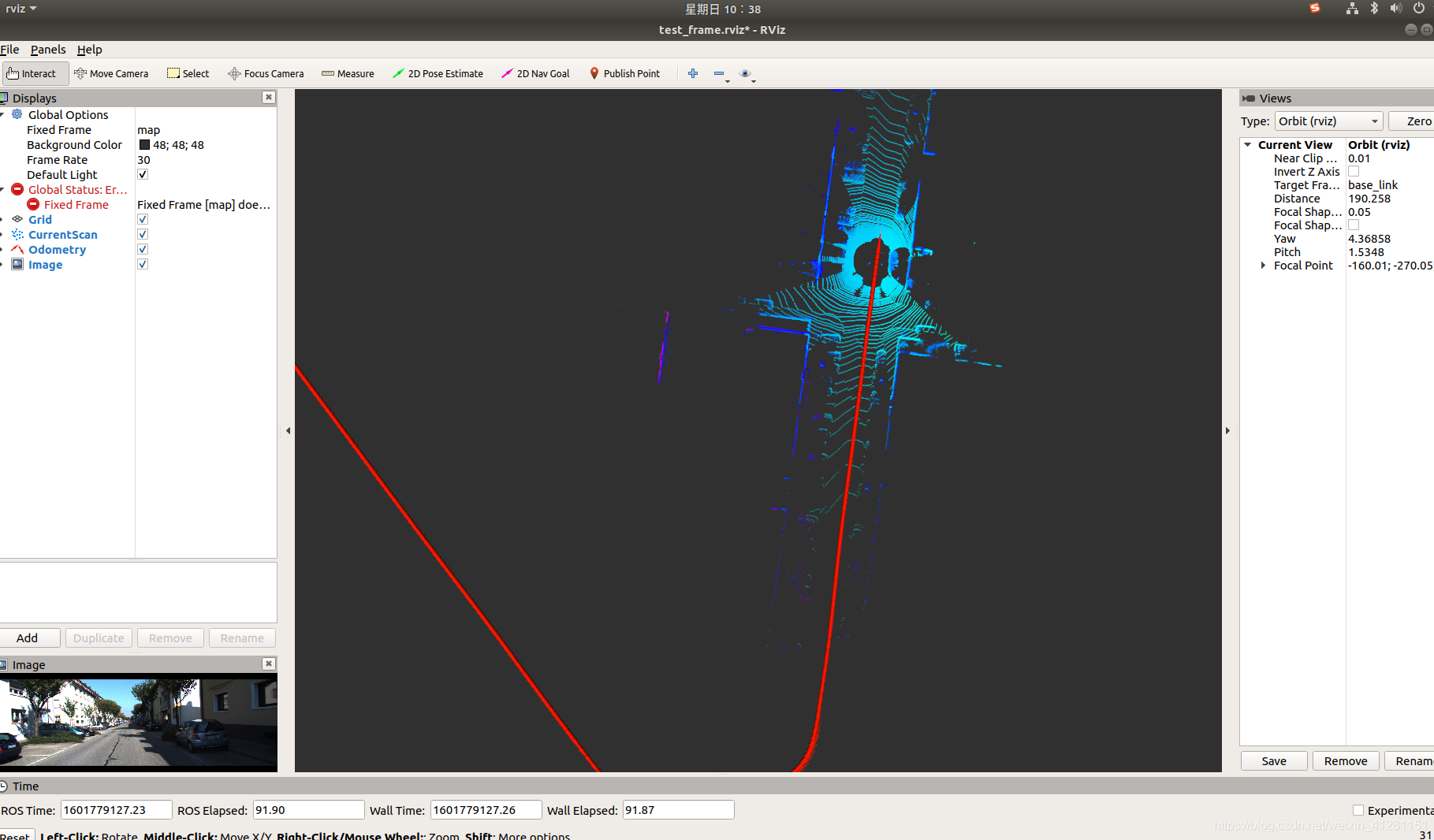
Task: Toggle the CurrentScan display checkbox
Action: (143, 235)
